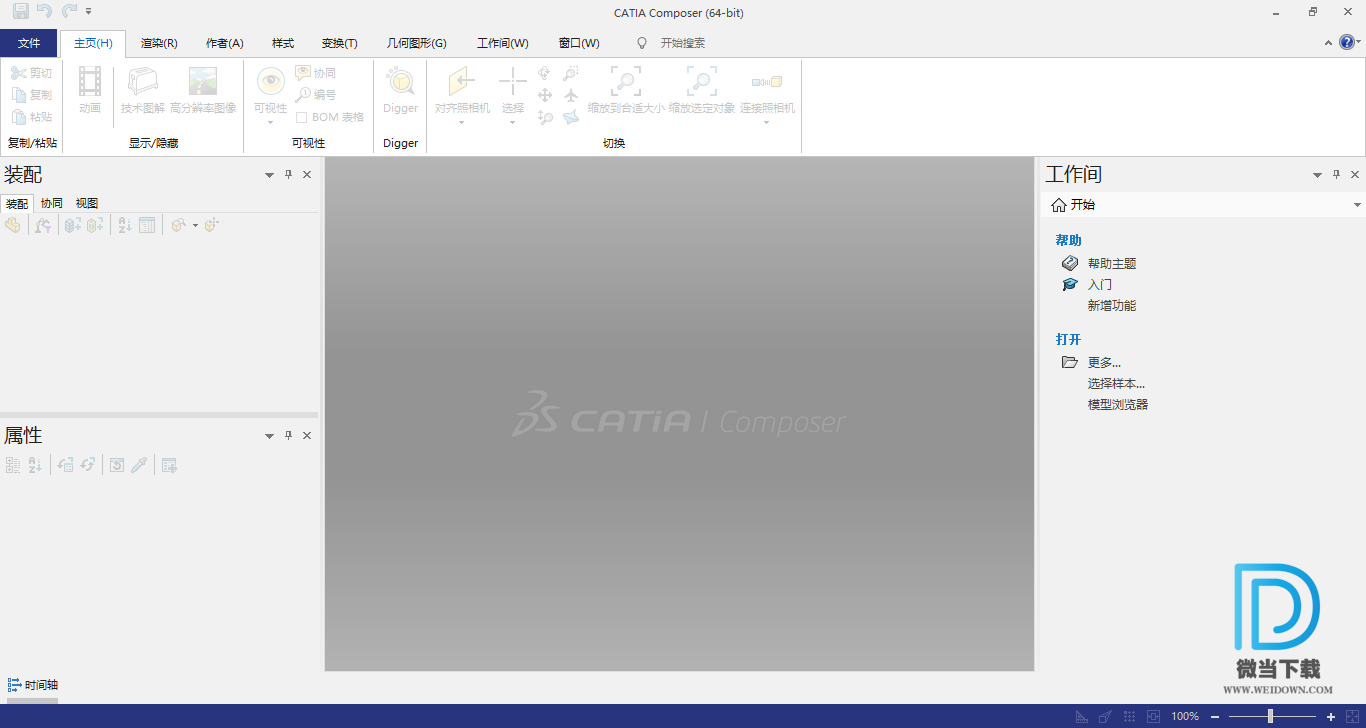1366x728 pixels.
Task: Open the 工作间 panel dropdown arrow
Action: pyautogui.click(x=1317, y=175)
